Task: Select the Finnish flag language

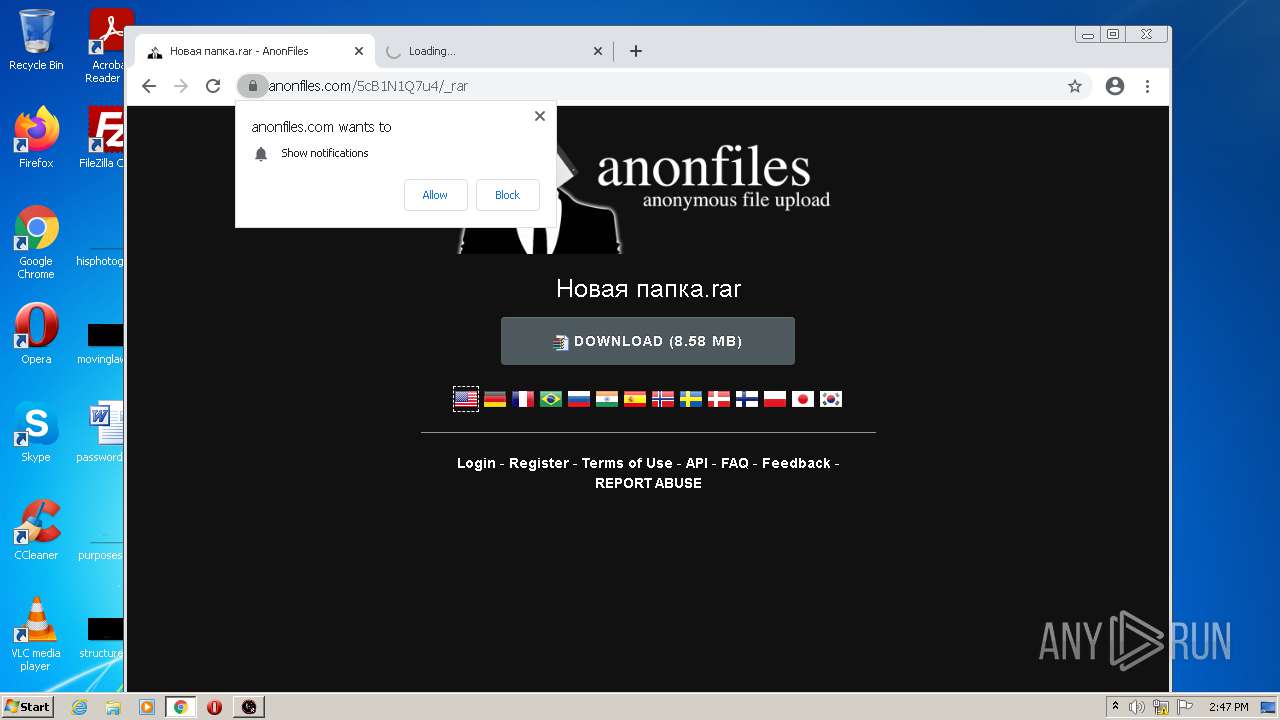Action: pos(747,399)
